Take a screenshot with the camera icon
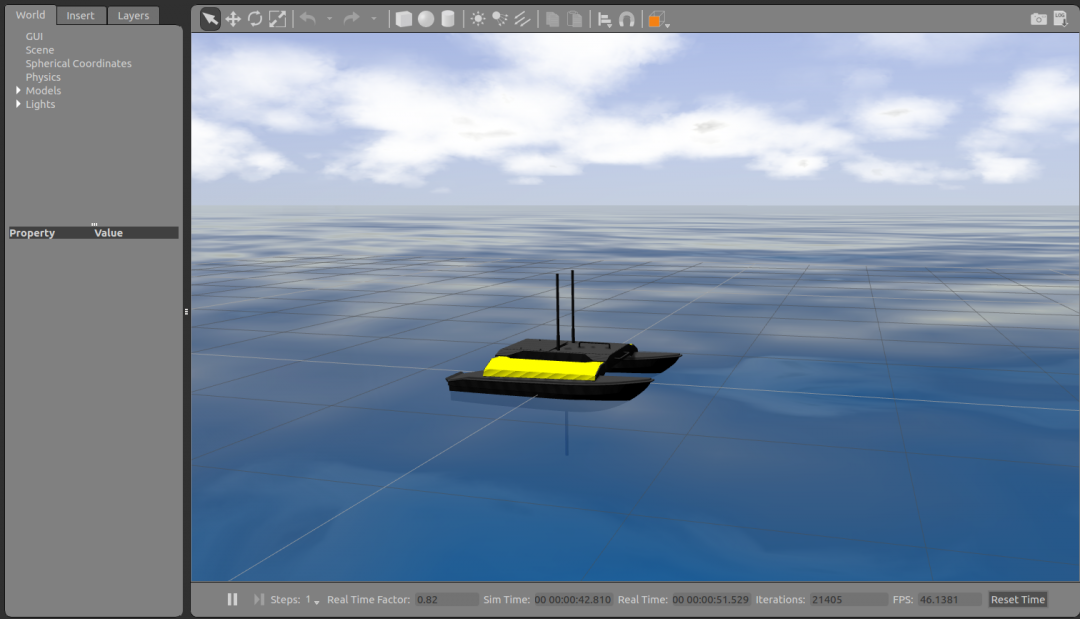 (x=1039, y=19)
